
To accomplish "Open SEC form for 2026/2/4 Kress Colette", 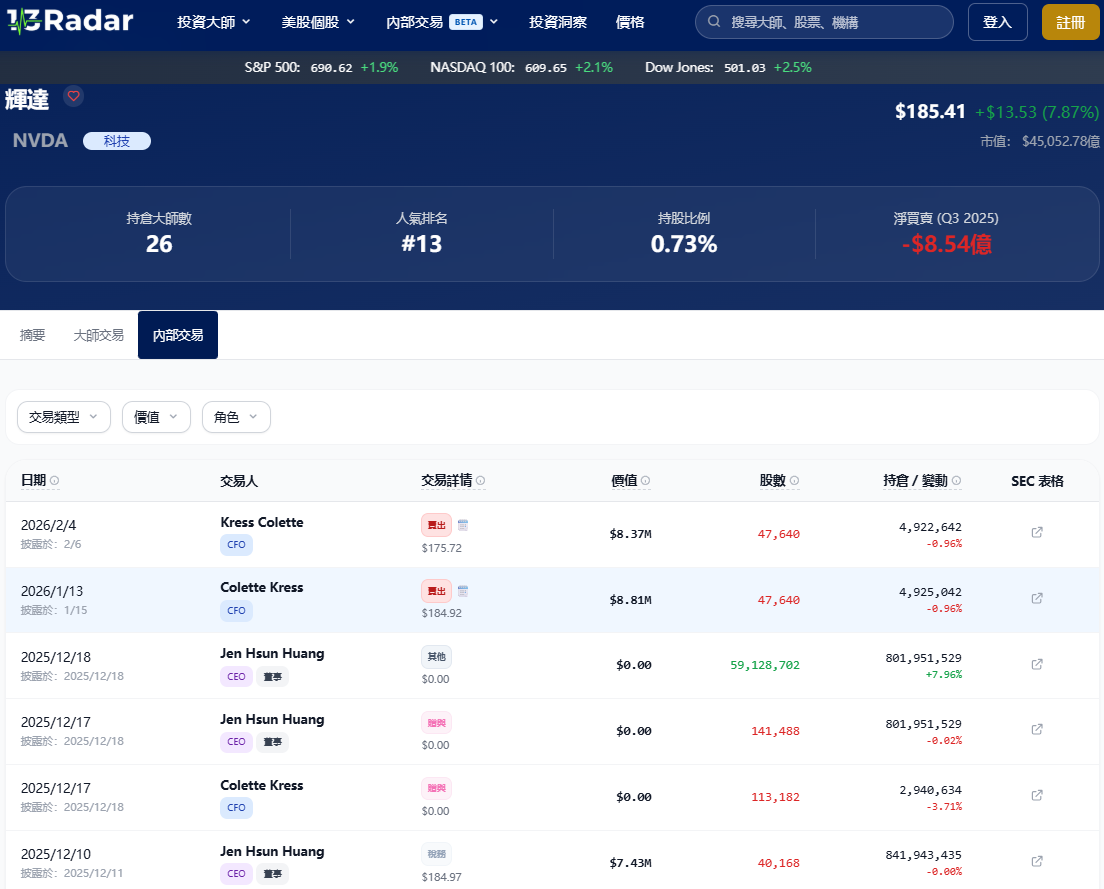I will (x=1037, y=532).
